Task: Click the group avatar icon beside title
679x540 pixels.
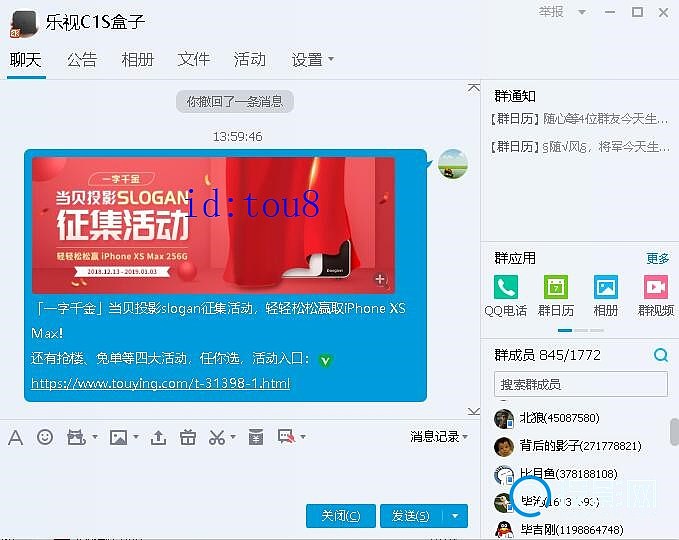Action: click(x=23, y=24)
